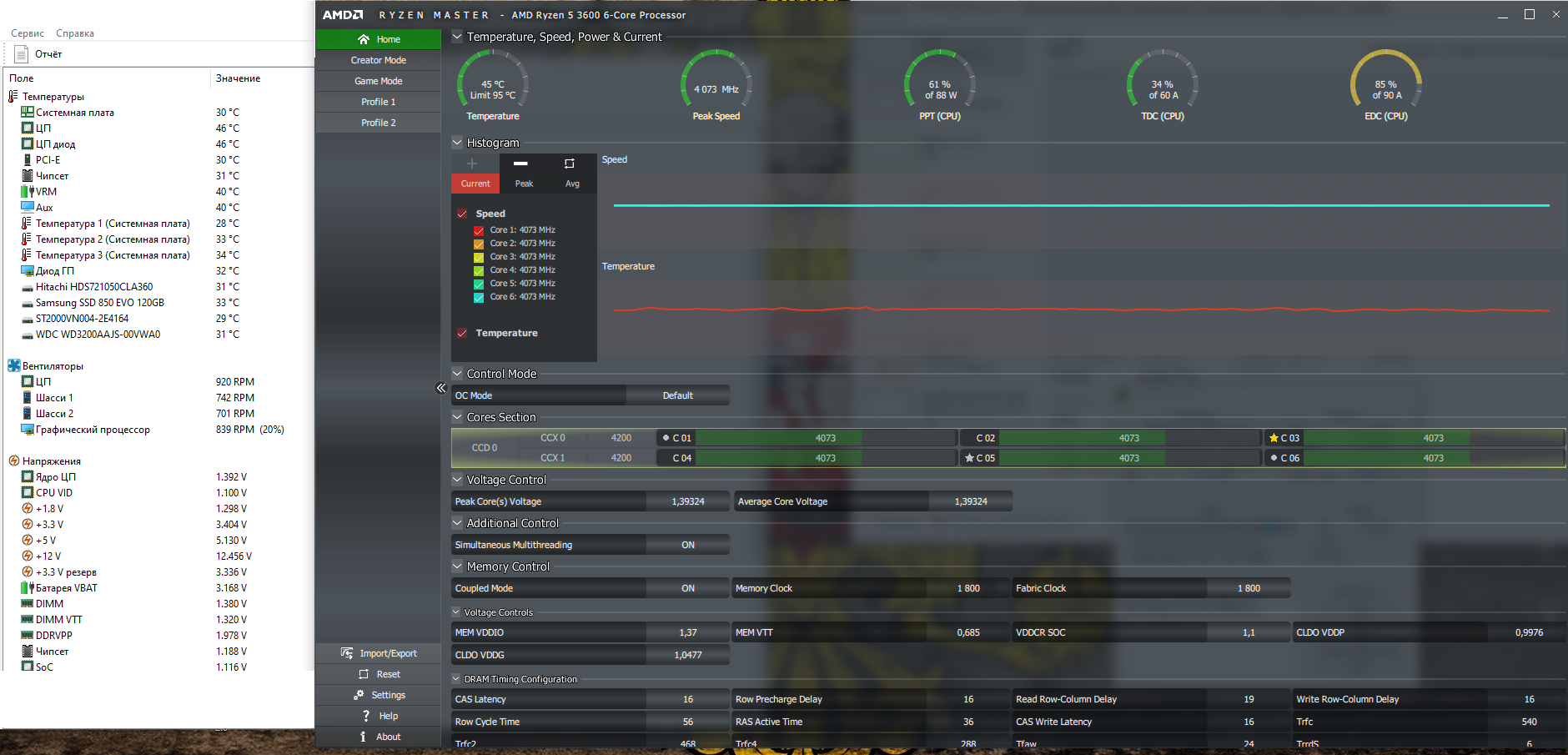Click the Поле column header
1568x755 pixels.
point(107,78)
